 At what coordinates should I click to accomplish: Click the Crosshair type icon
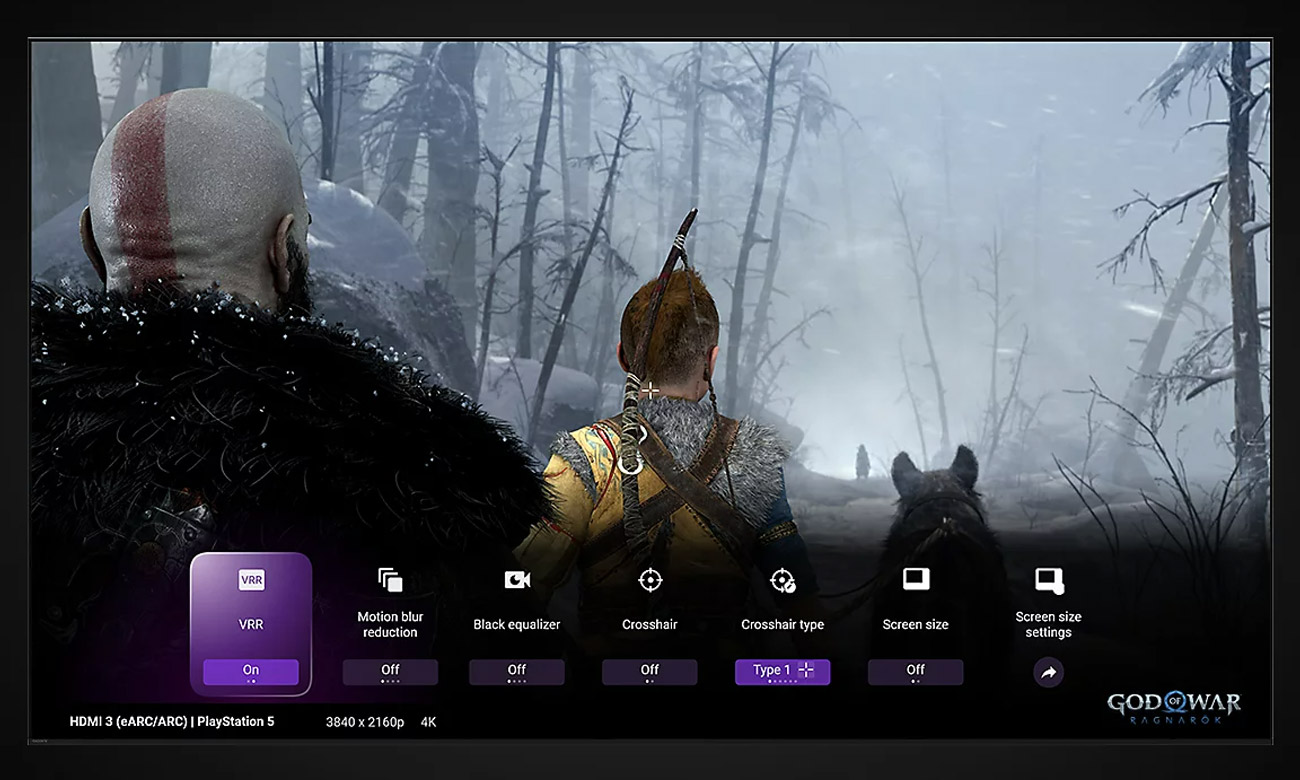(x=782, y=580)
